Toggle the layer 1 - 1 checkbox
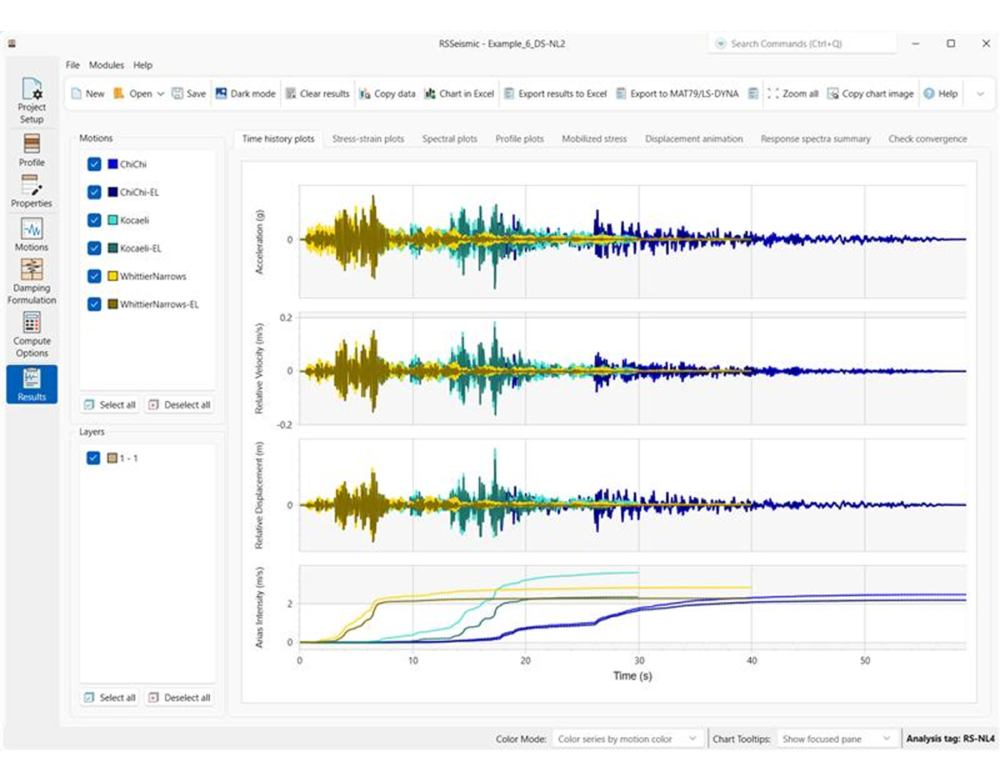This screenshot has width=1000, height=782. coord(95,458)
